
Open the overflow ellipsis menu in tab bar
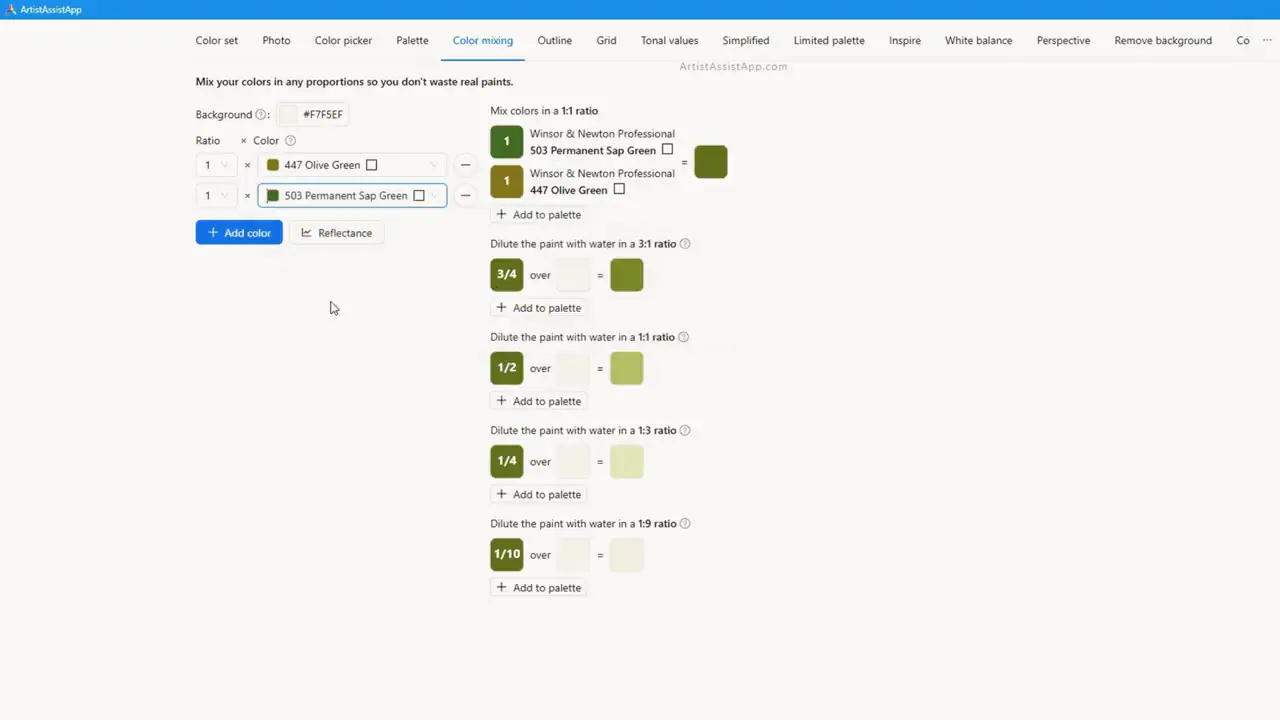pos(1267,41)
